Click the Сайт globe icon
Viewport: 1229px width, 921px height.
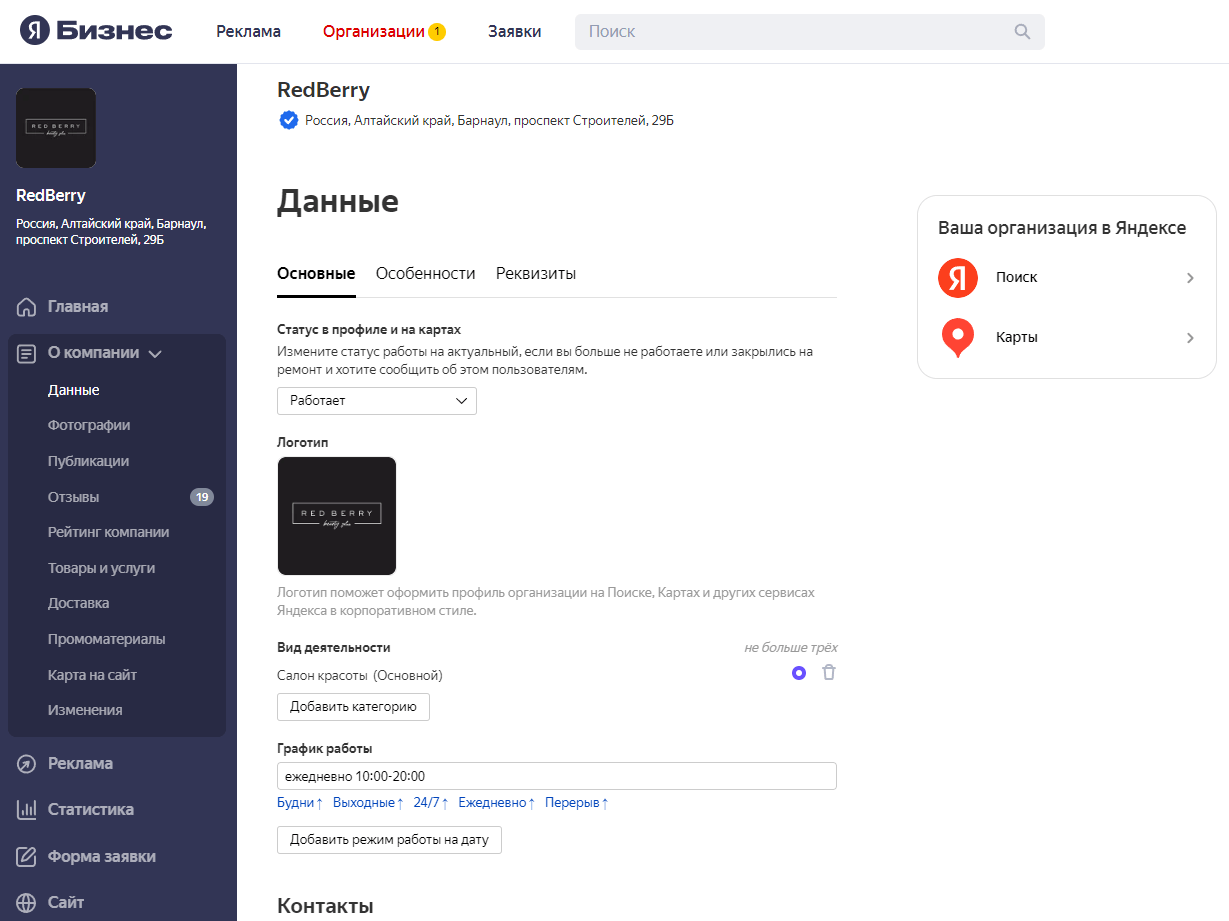pos(27,903)
